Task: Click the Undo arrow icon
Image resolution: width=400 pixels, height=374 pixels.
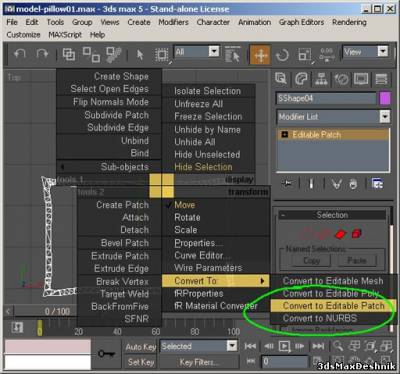Action: (x=20, y=54)
